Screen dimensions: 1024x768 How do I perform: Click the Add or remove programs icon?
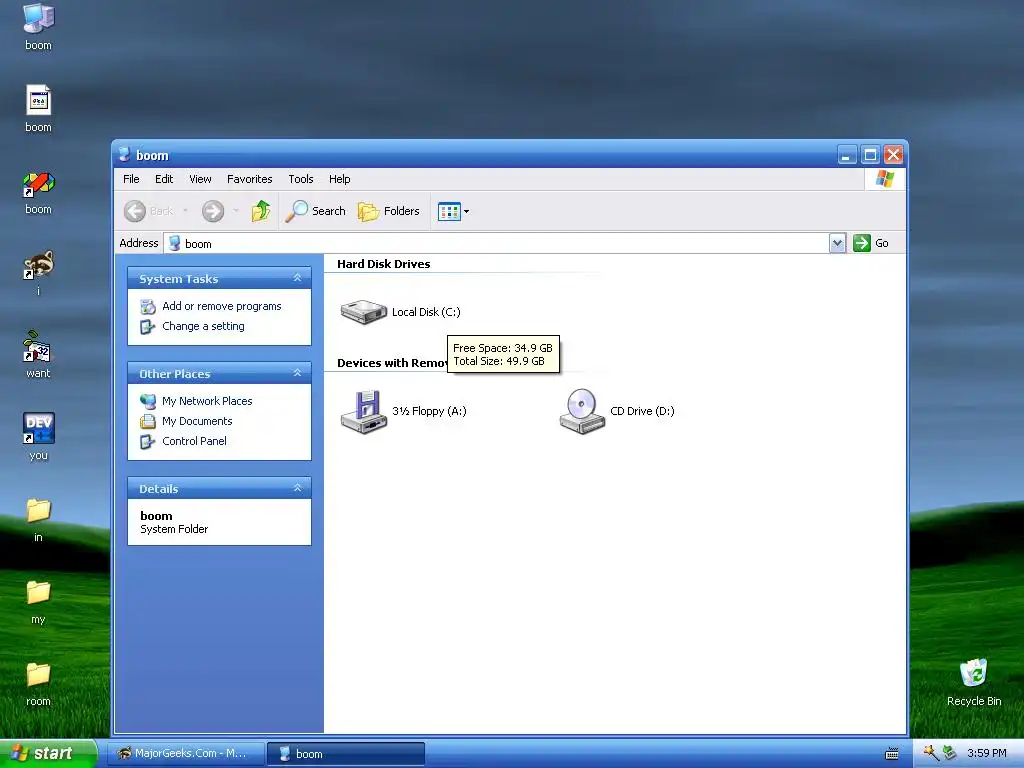point(148,306)
